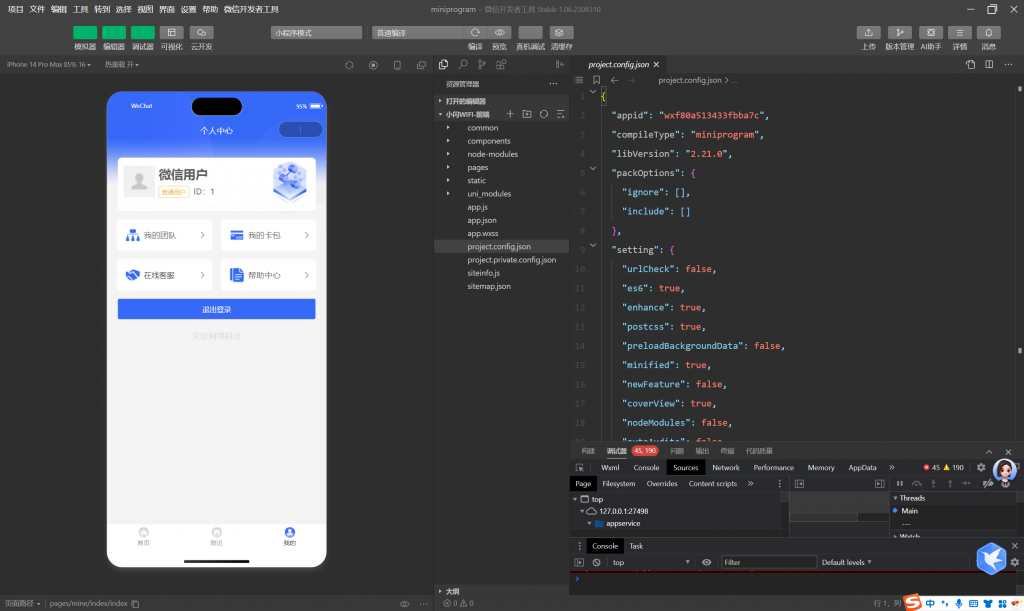
Task: Open version management (版本管理) icon
Action: (x=899, y=33)
